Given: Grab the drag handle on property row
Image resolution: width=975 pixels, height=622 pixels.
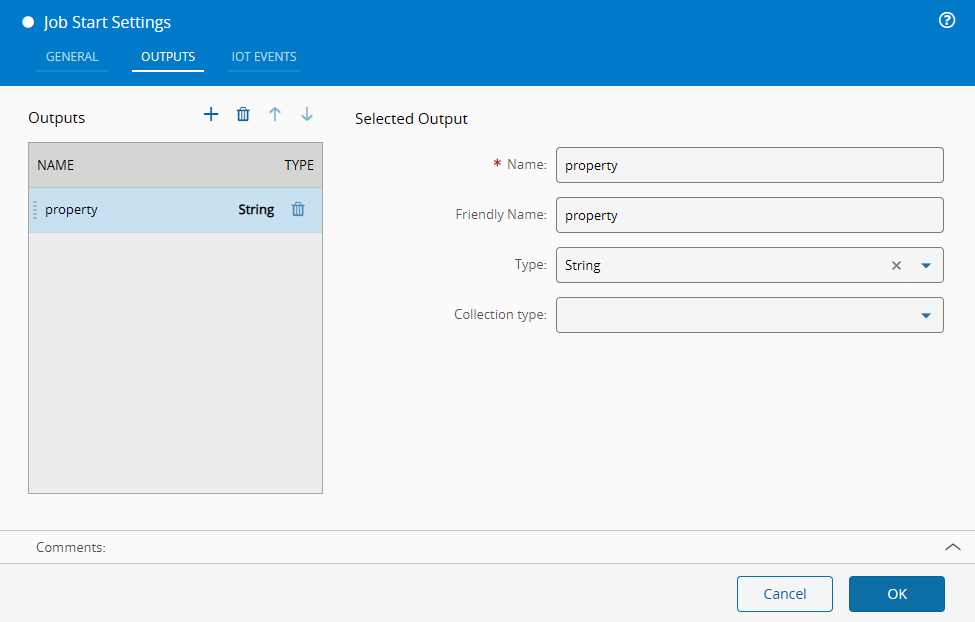Looking at the screenshot, I should 35,210.
